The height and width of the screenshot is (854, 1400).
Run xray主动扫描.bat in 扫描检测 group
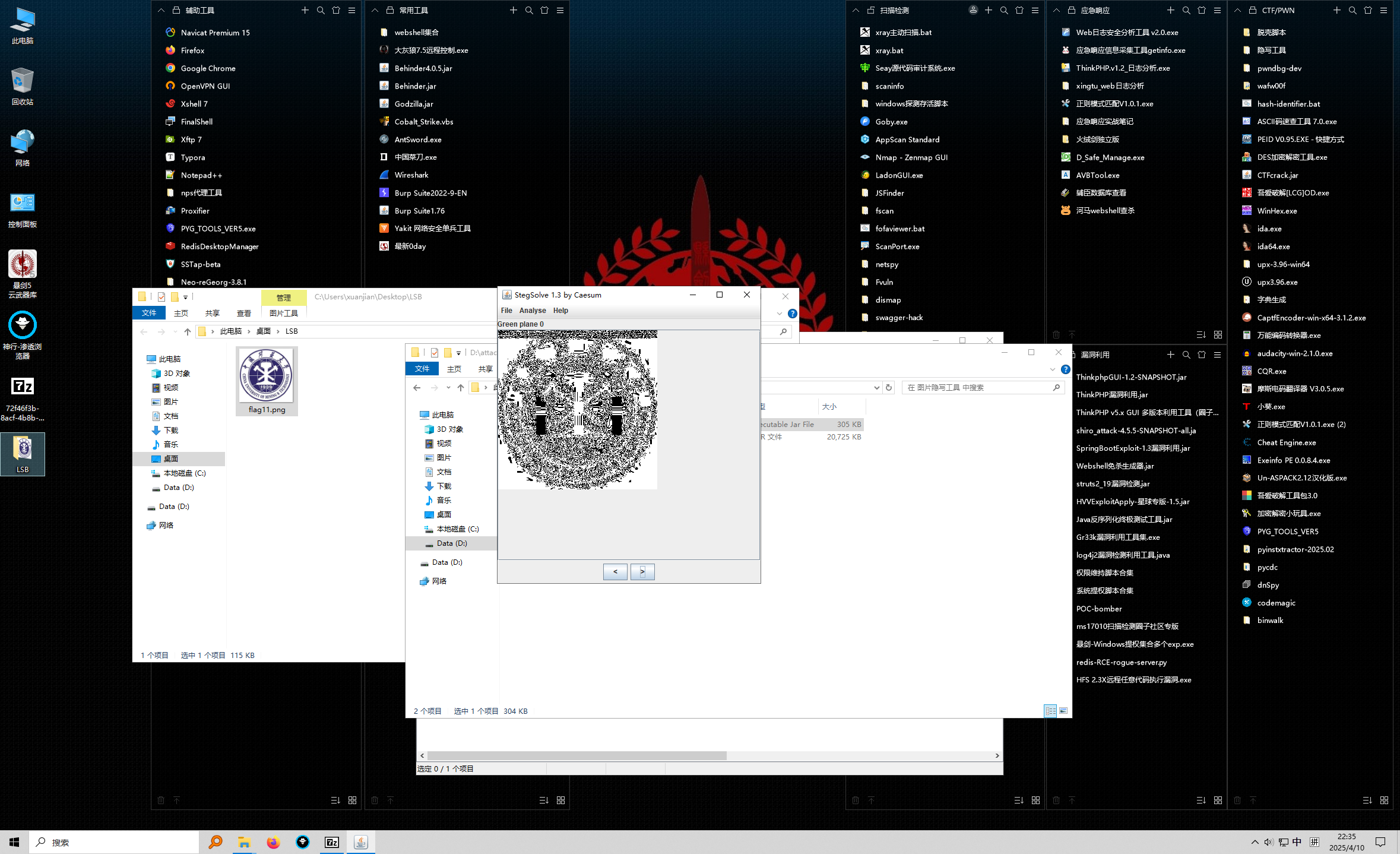(x=904, y=32)
